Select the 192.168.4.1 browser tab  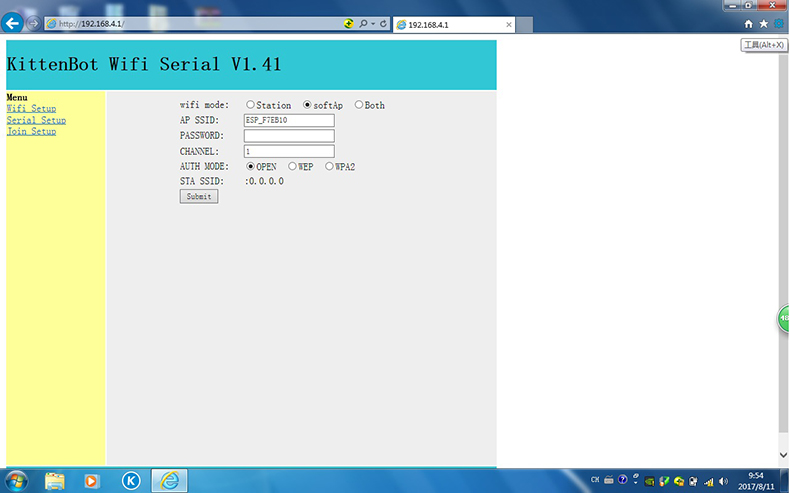click(x=454, y=25)
